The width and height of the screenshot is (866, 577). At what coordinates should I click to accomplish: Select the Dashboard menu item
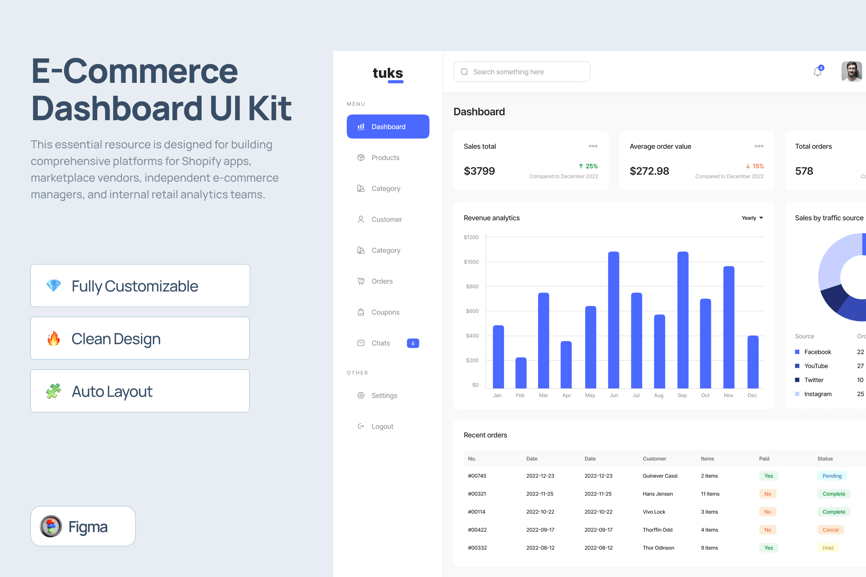(x=388, y=127)
